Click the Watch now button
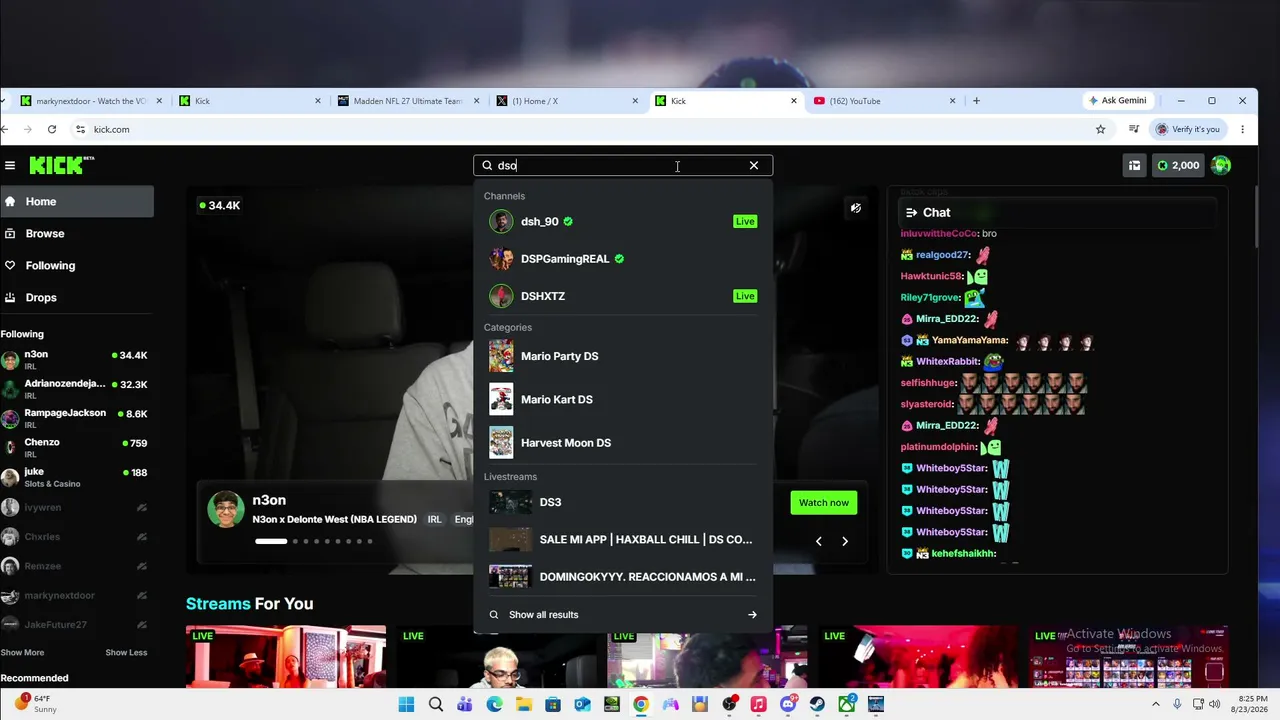This screenshot has width=1280, height=720. click(824, 503)
